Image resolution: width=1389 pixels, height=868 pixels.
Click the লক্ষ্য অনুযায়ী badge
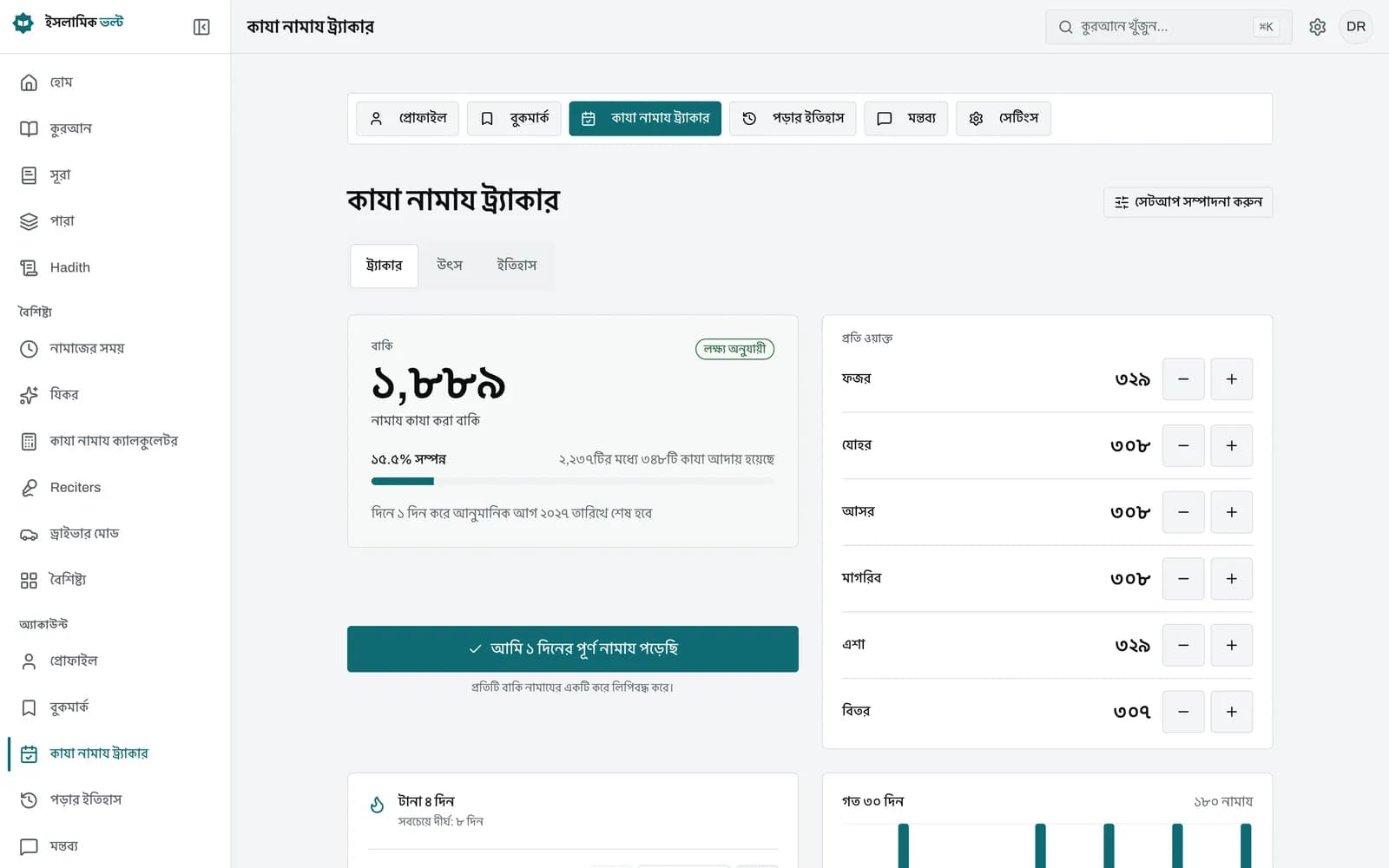coord(734,349)
